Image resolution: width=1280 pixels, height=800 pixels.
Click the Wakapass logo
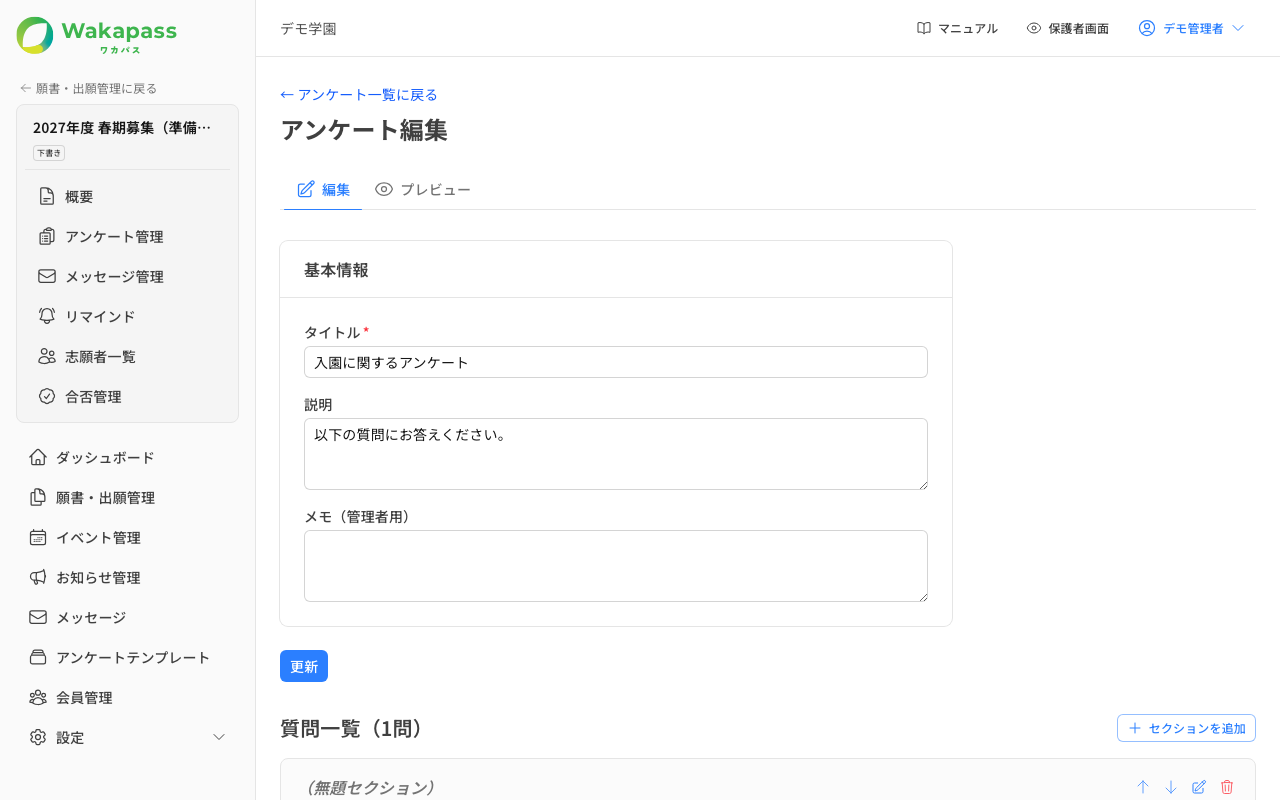click(x=97, y=35)
